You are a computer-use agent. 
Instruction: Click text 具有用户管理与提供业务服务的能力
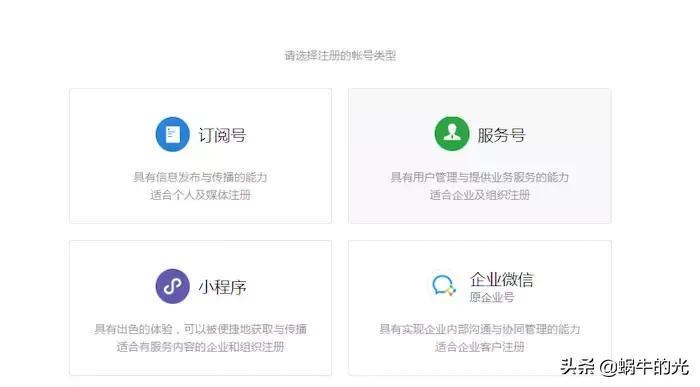click(x=480, y=177)
